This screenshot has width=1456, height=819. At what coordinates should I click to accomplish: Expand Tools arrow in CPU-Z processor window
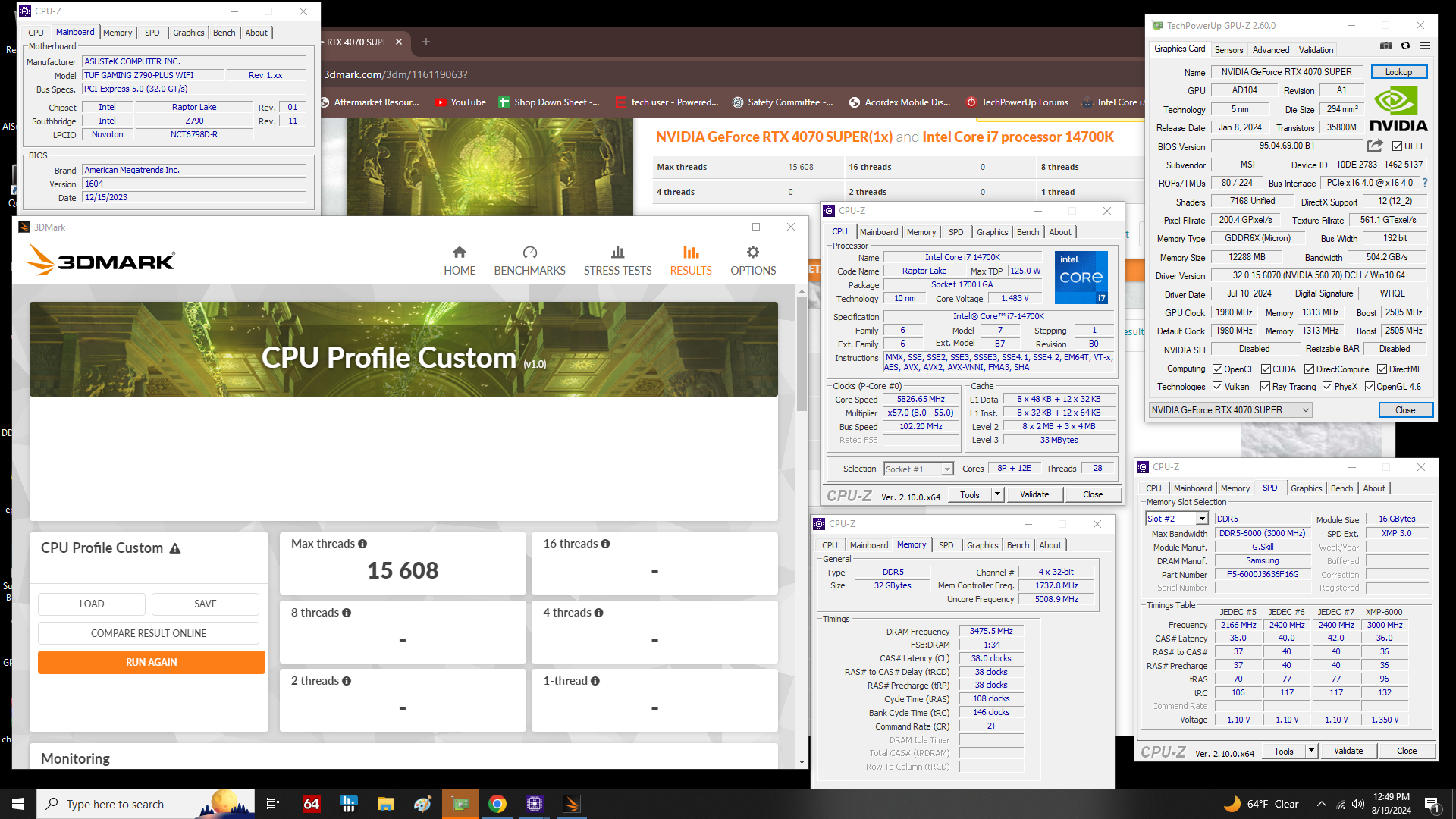coord(998,494)
